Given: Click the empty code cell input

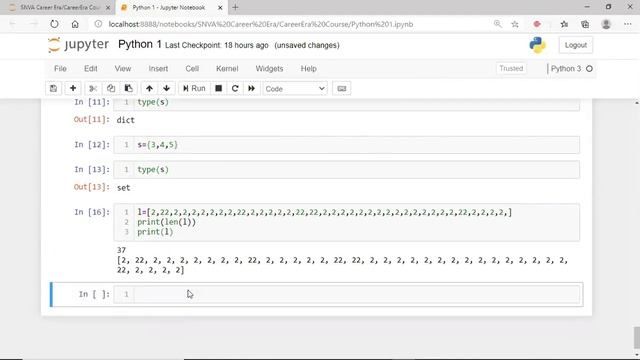Looking at the screenshot, I should (357, 294).
